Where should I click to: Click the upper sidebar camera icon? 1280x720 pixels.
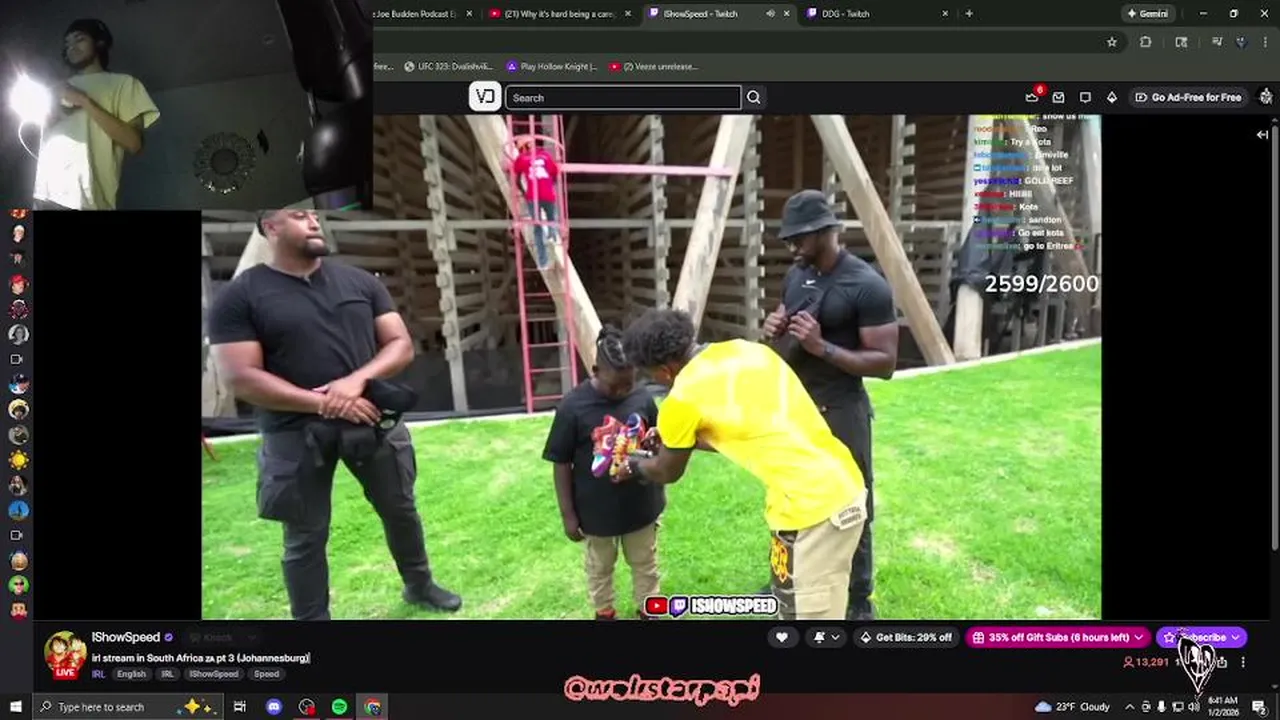point(17,359)
